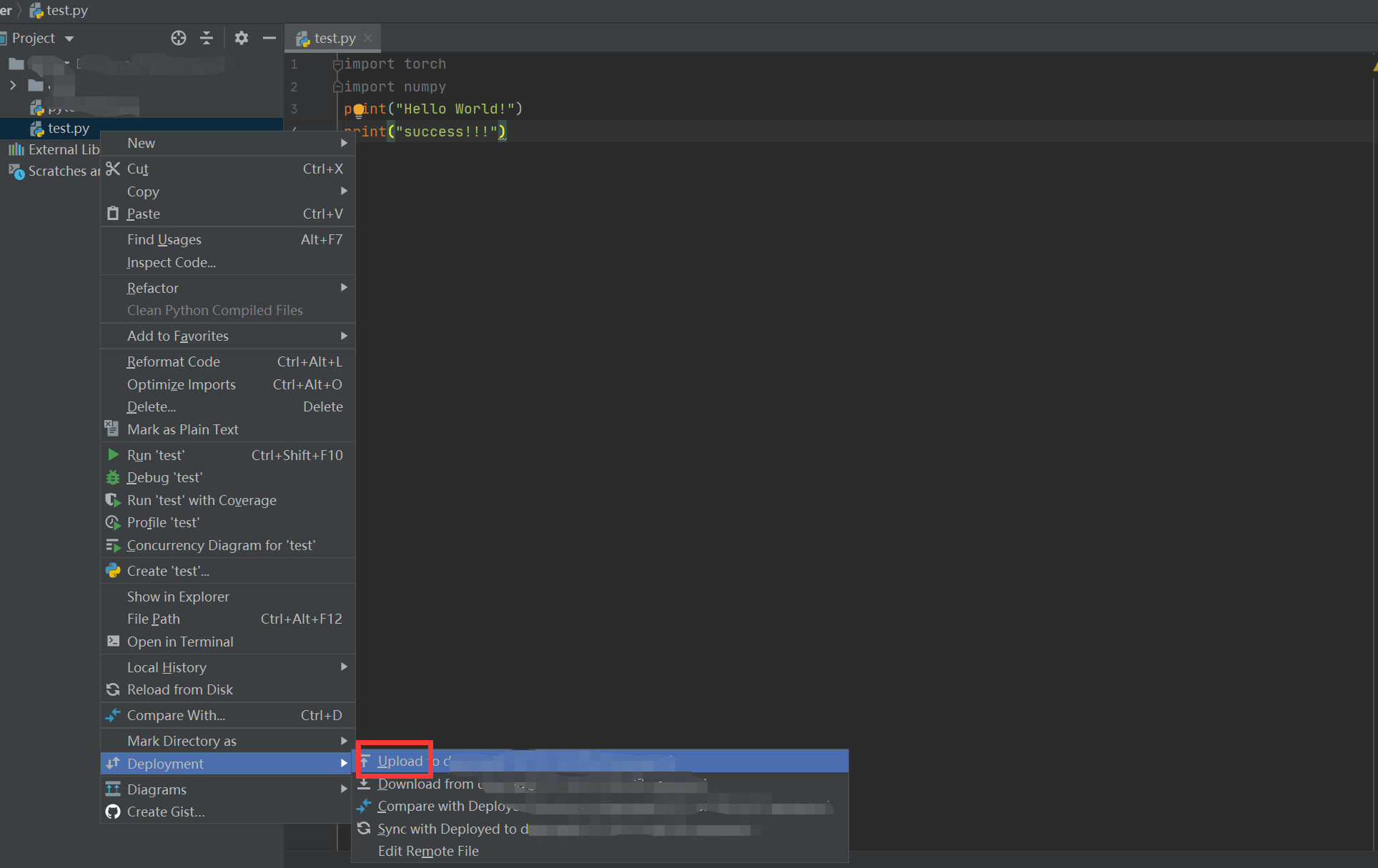Viewport: 1378px width, 868px height.
Task: Click the Cut scissors menu entry
Action: point(138,169)
